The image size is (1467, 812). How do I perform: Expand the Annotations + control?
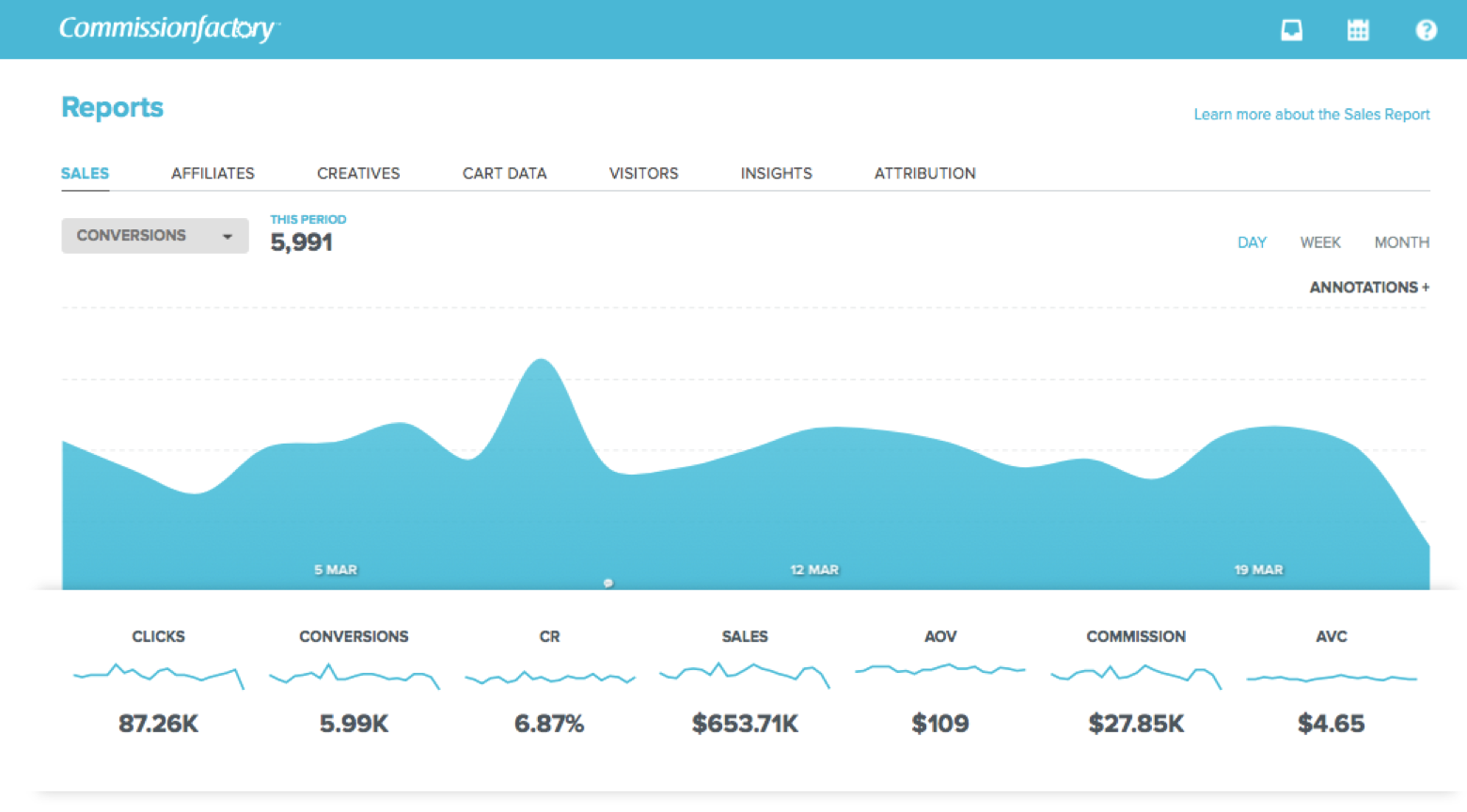pos(1369,288)
